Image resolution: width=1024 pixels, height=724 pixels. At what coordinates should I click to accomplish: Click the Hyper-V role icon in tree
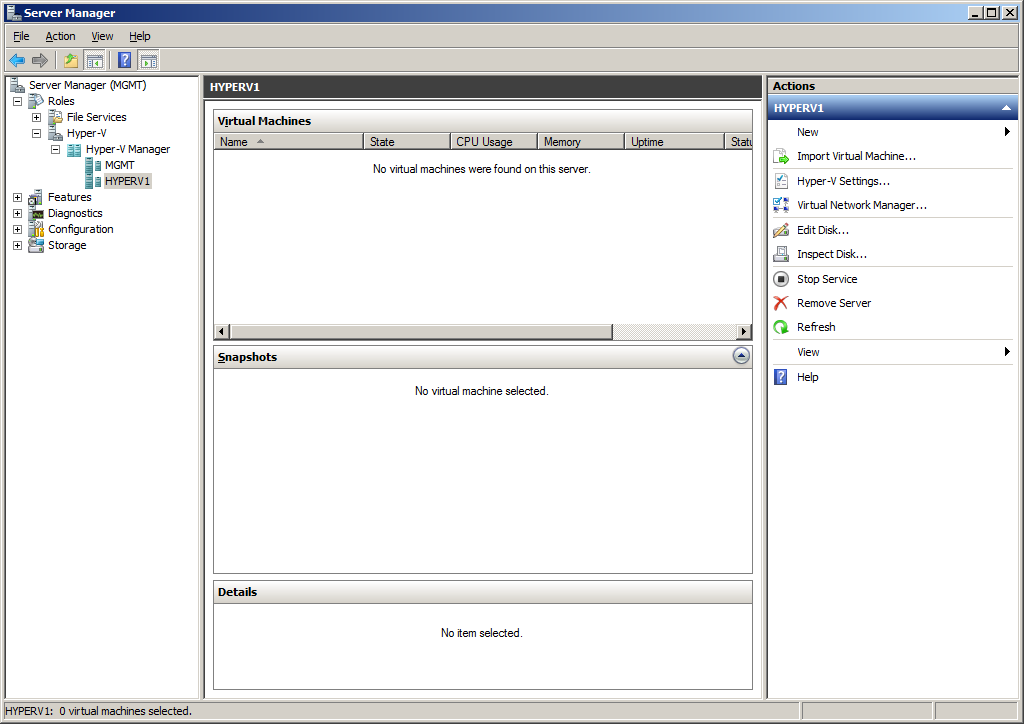pyautogui.click(x=56, y=133)
